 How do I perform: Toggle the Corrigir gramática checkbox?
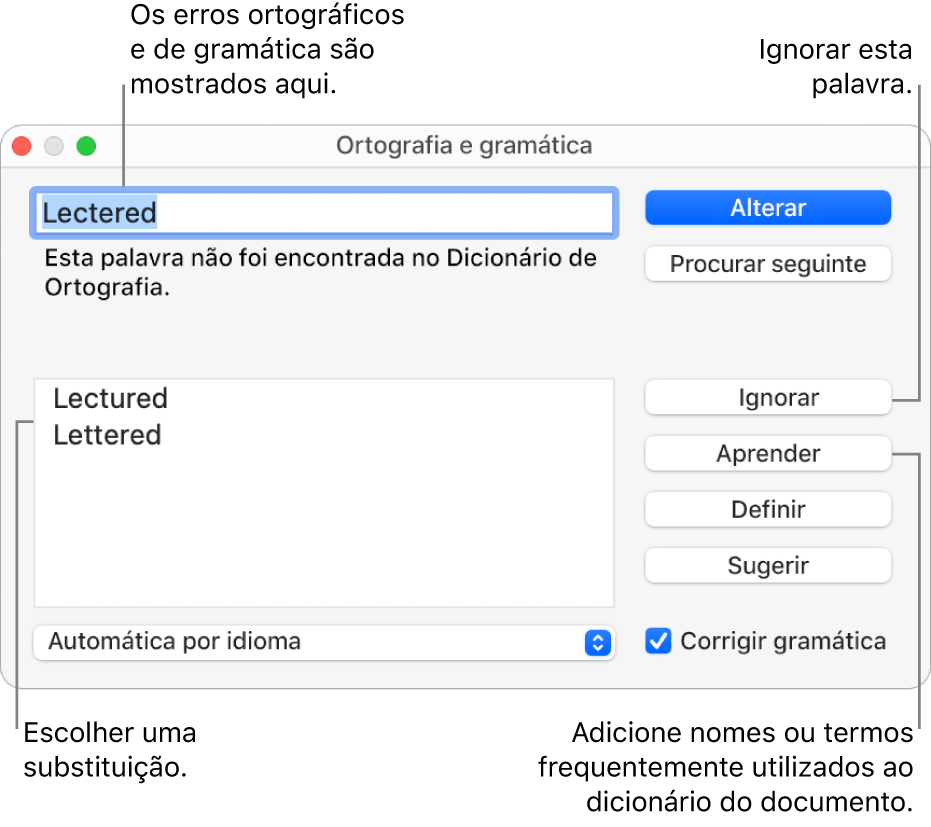tap(658, 641)
